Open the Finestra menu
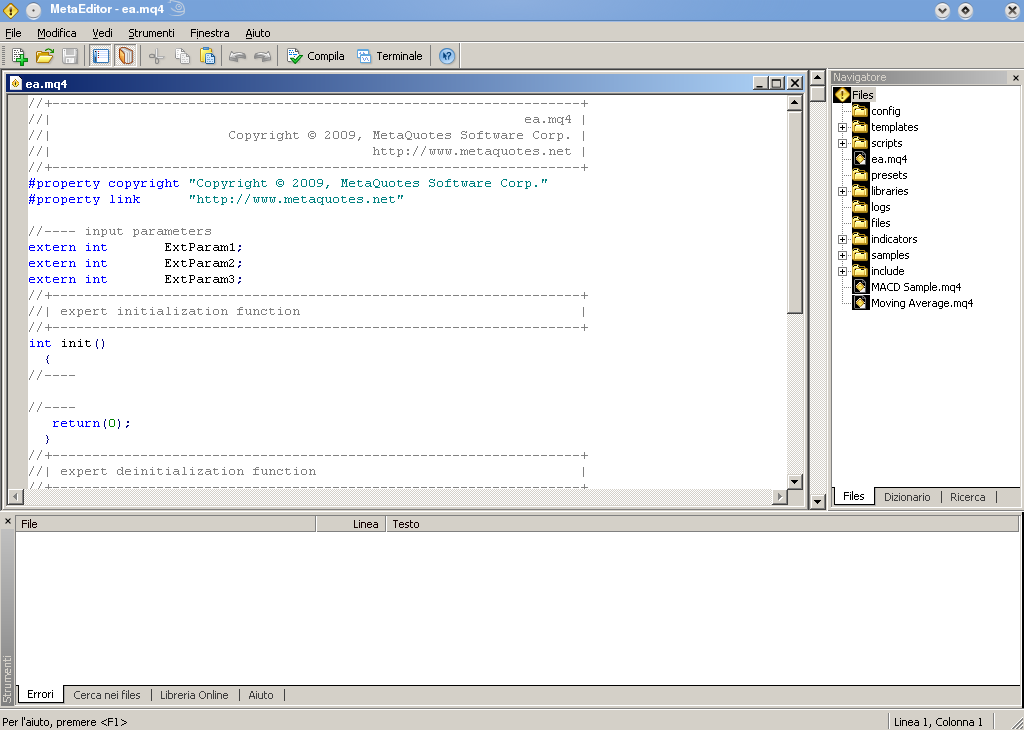 tap(210, 33)
